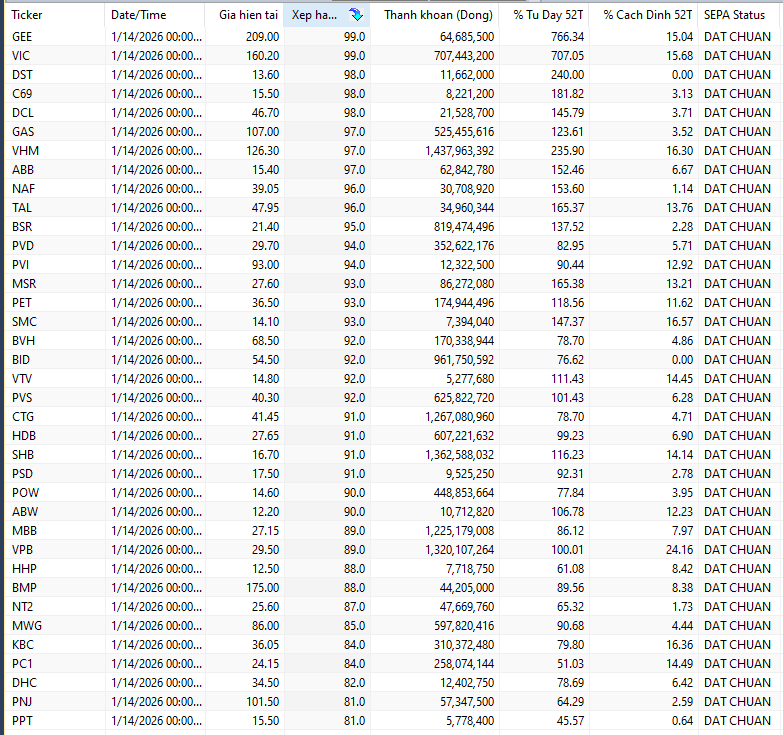The image size is (783, 735).
Task: Select the PSD ticker cell
Action: pos(22,473)
